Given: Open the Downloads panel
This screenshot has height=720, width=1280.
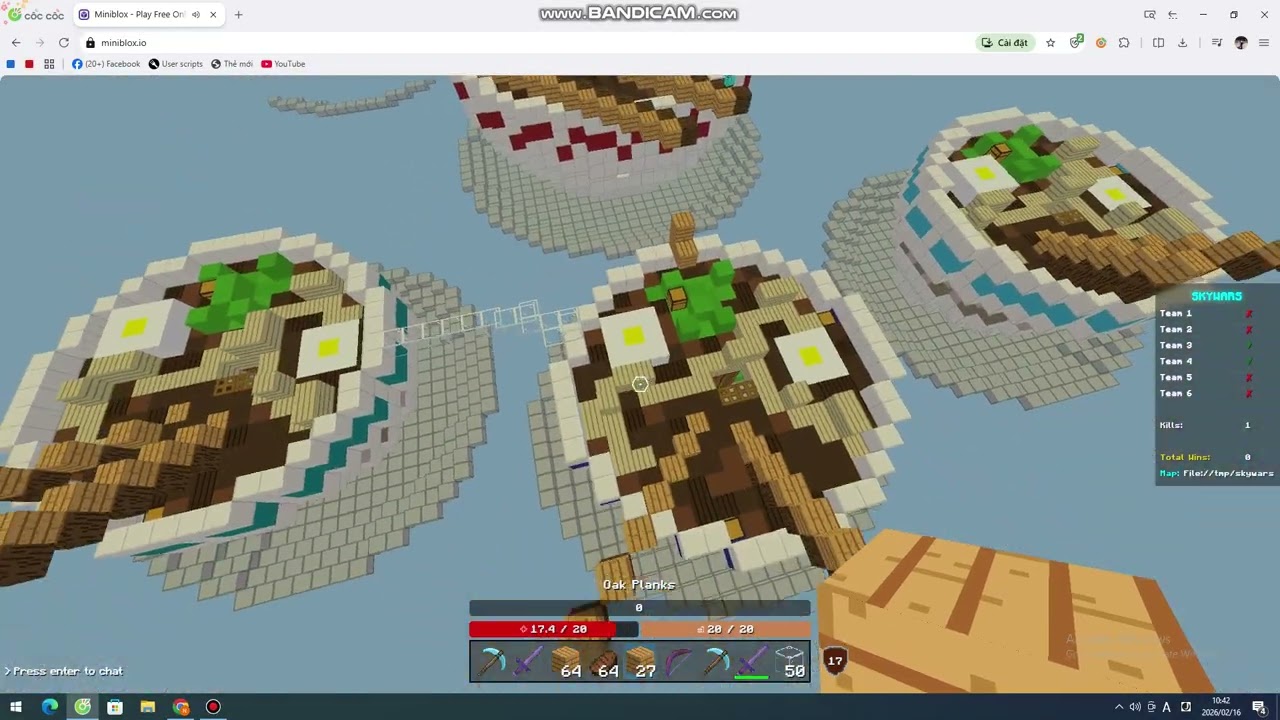Looking at the screenshot, I should coord(1182,43).
